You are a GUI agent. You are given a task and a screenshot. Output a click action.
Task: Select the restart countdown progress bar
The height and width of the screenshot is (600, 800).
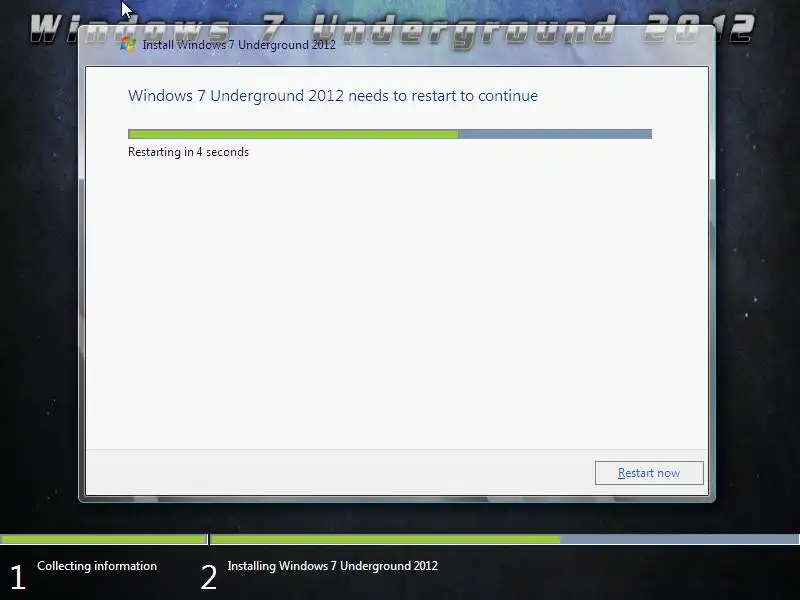390,134
